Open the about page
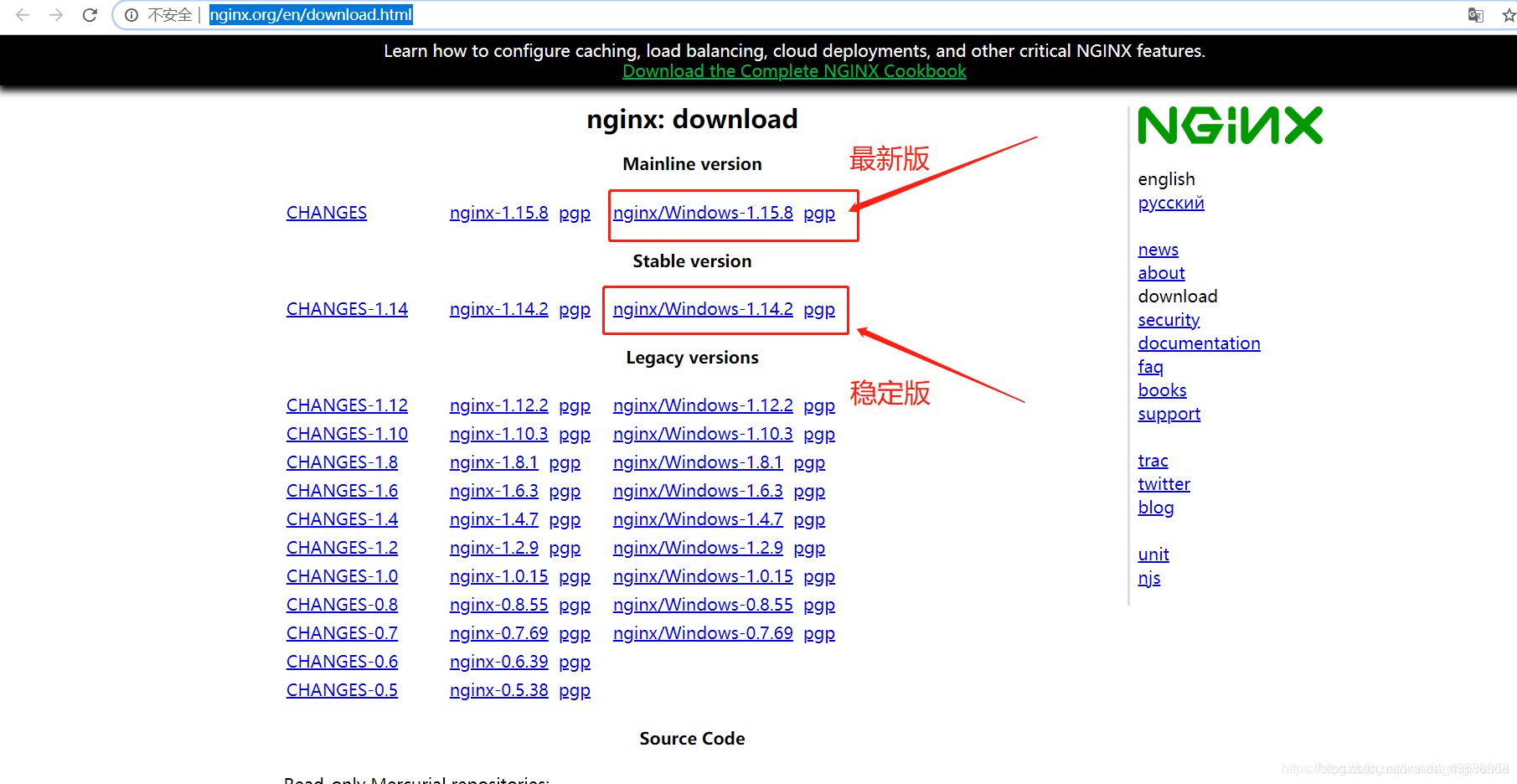Viewport: 1517px width, 784px height. pos(1162,273)
